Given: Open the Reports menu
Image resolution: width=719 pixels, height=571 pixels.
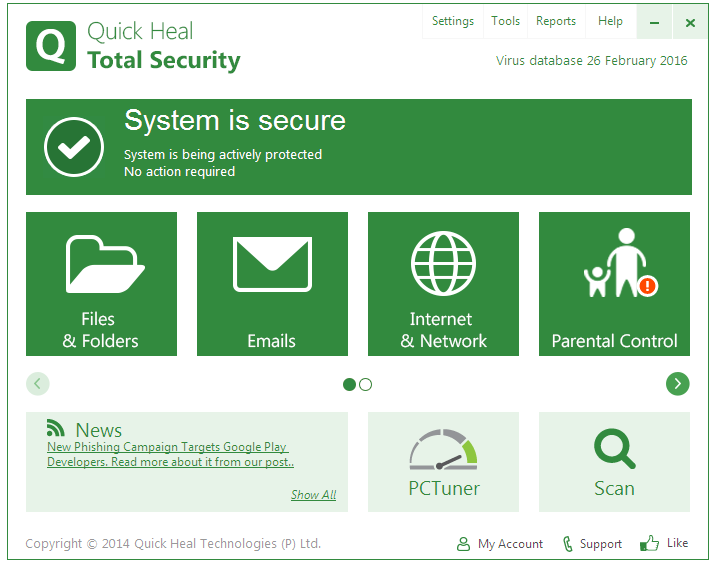Looking at the screenshot, I should tap(556, 21).
